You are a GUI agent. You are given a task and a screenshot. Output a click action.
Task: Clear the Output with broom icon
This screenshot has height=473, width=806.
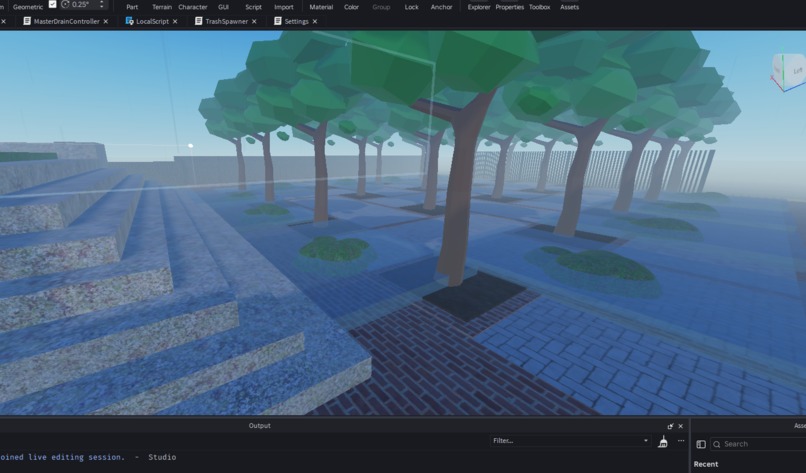(663, 441)
